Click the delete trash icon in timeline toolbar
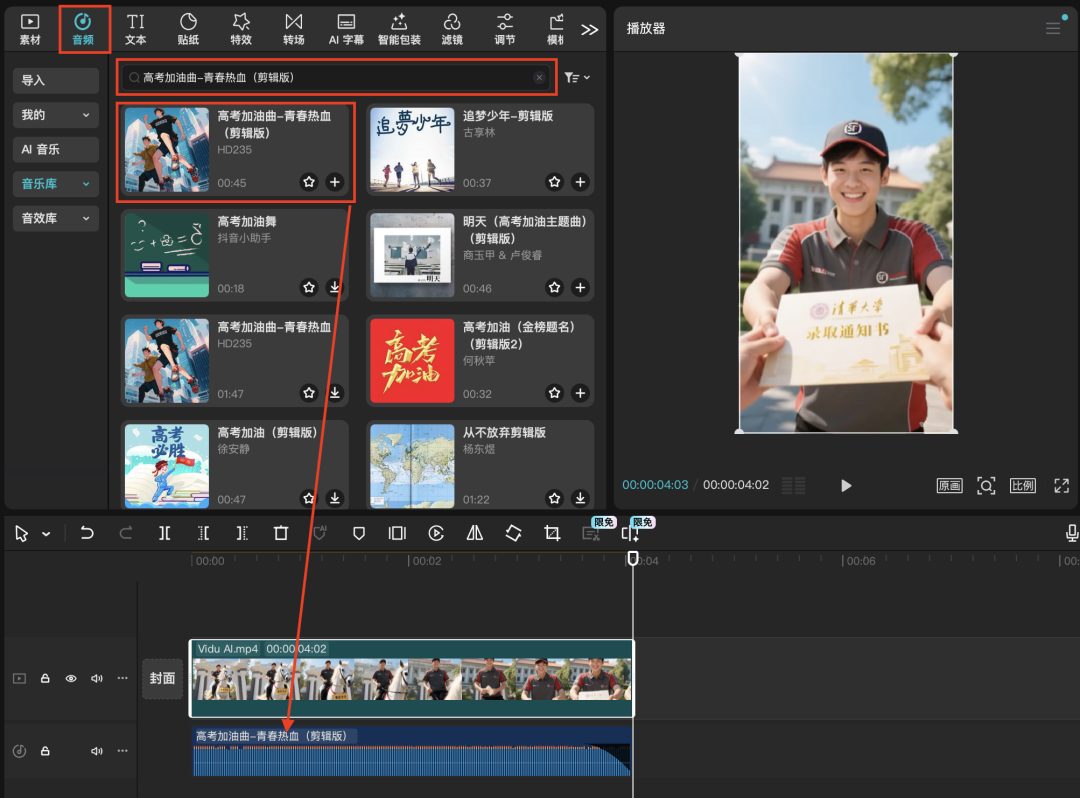This screenshot has height=798, width=1080. click(281, 534)
